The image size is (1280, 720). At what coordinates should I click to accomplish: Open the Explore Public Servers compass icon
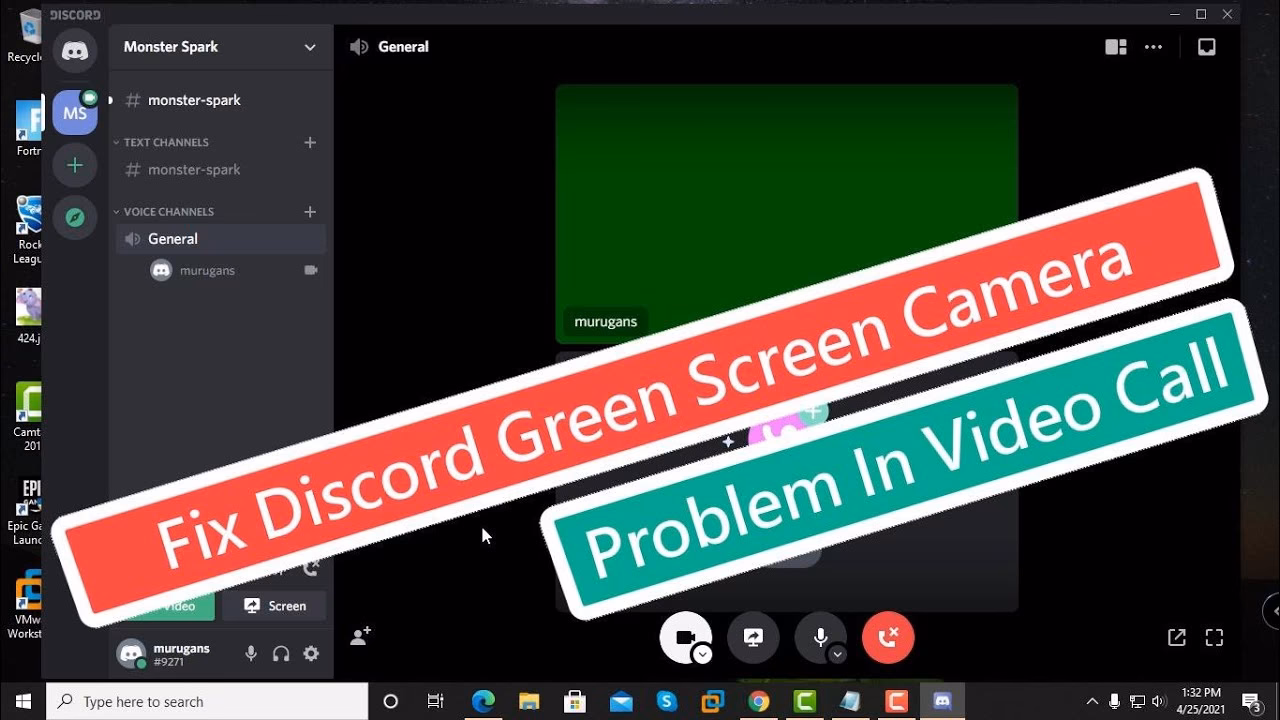pos(74,217)
